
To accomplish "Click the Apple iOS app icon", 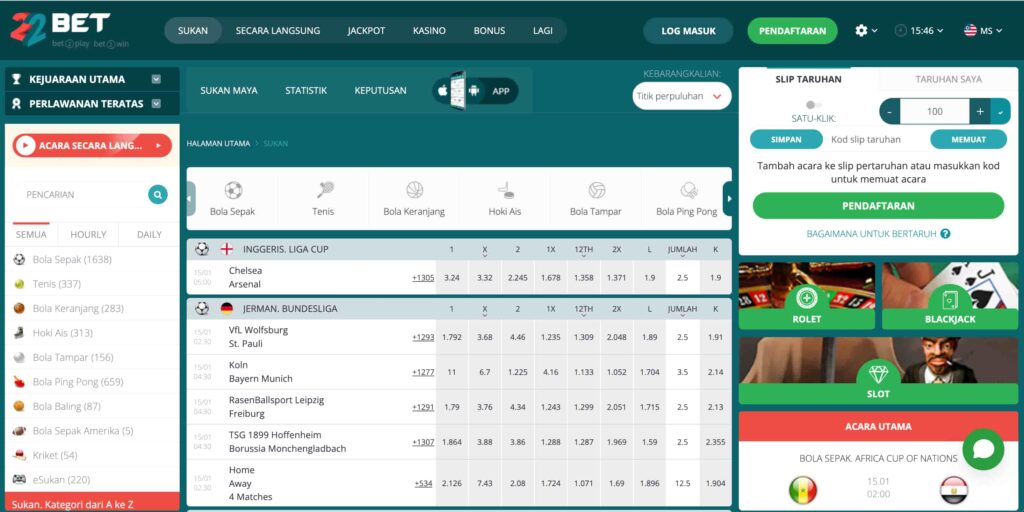I will (x=442, y=91).
